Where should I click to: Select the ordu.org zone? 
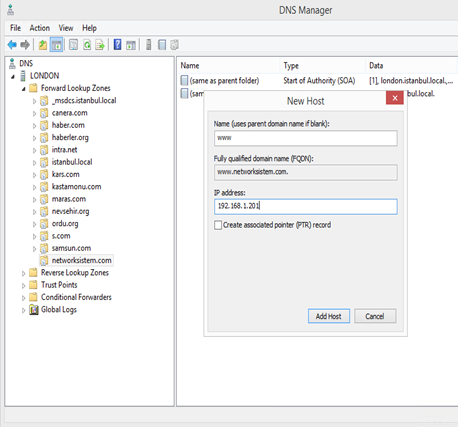click(x=65, y=224)
